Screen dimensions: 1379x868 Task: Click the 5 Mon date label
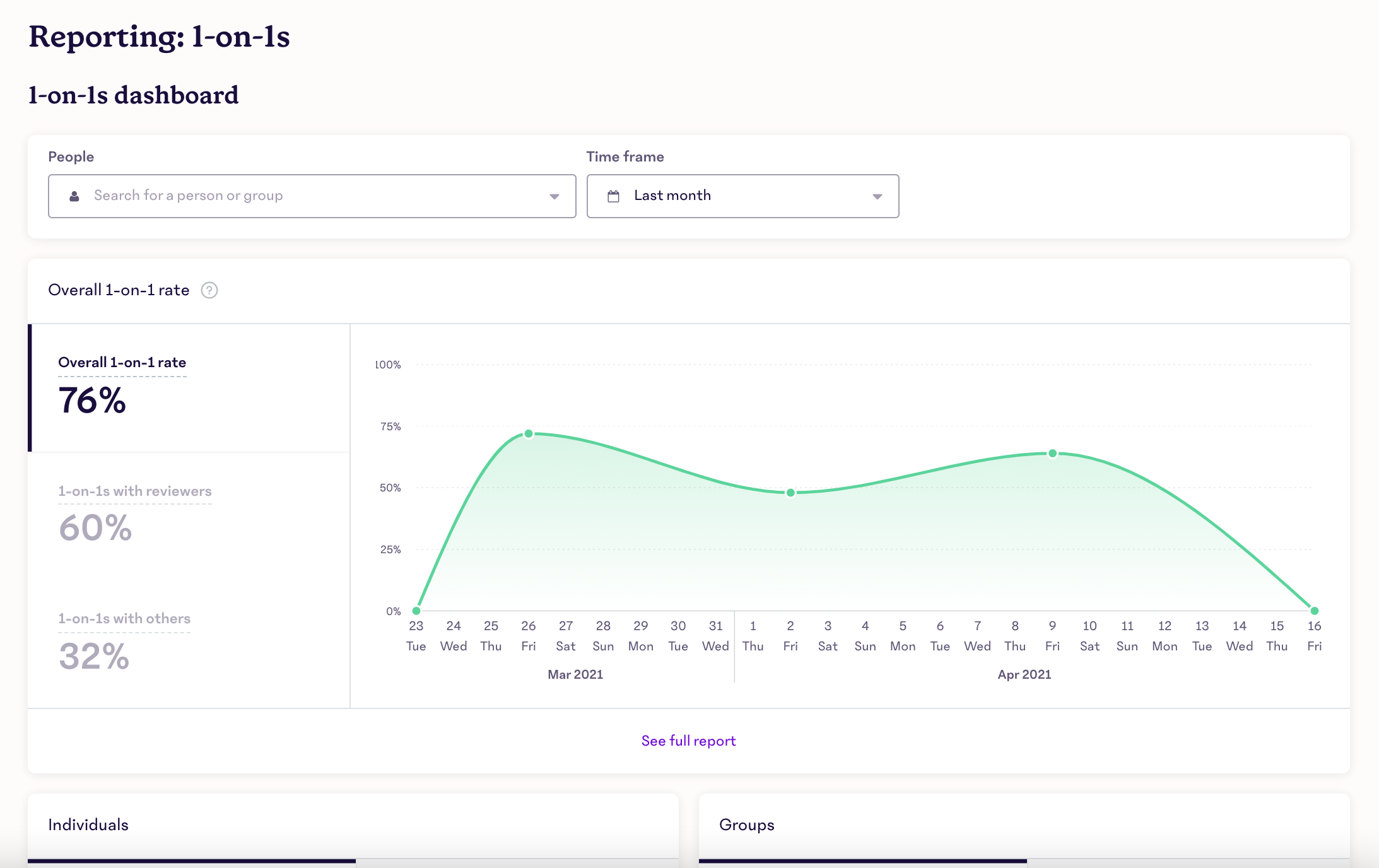[x=903, y=636]
